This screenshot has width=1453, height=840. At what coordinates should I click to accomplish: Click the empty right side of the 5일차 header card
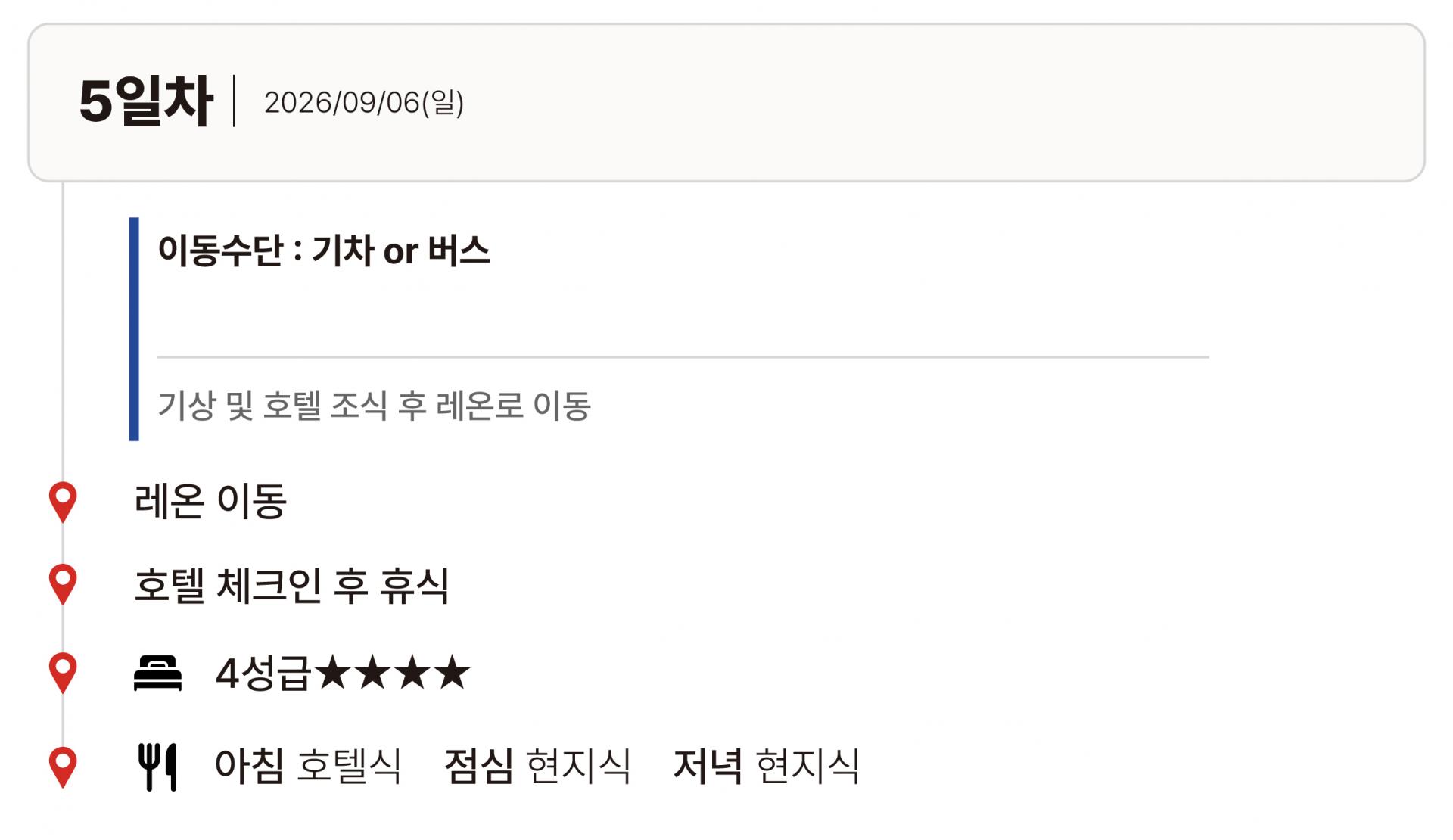tap(1059, 102)
